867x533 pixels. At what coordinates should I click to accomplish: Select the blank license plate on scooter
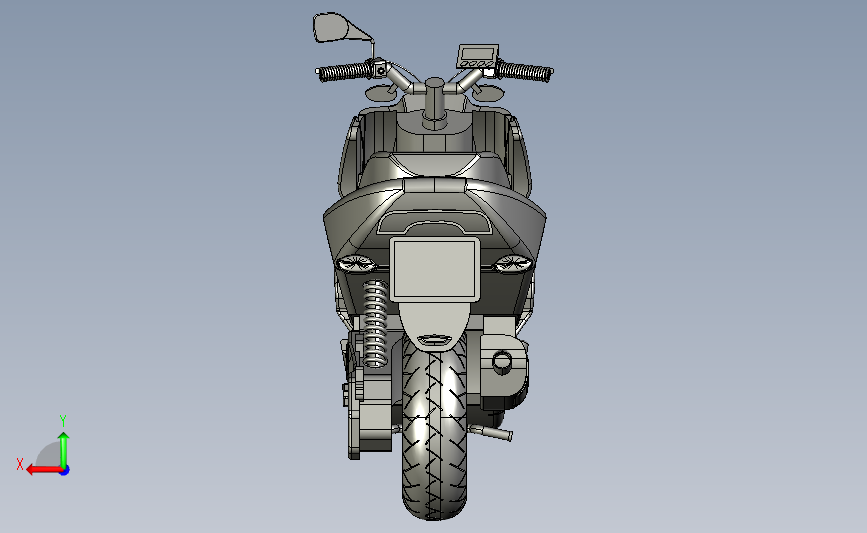pyautogui.click(x=435, y=269)
